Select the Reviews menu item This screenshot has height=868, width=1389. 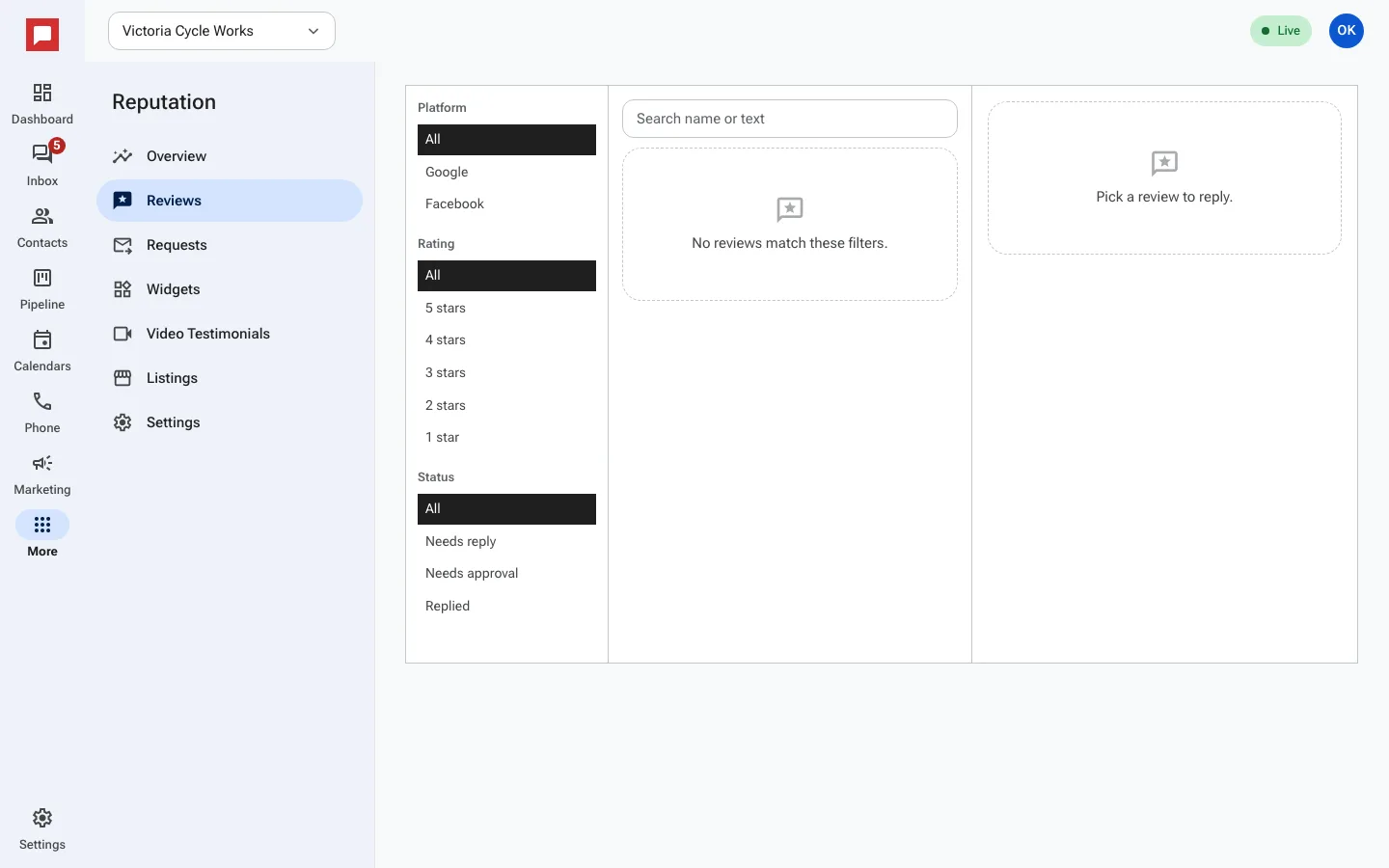230,201
